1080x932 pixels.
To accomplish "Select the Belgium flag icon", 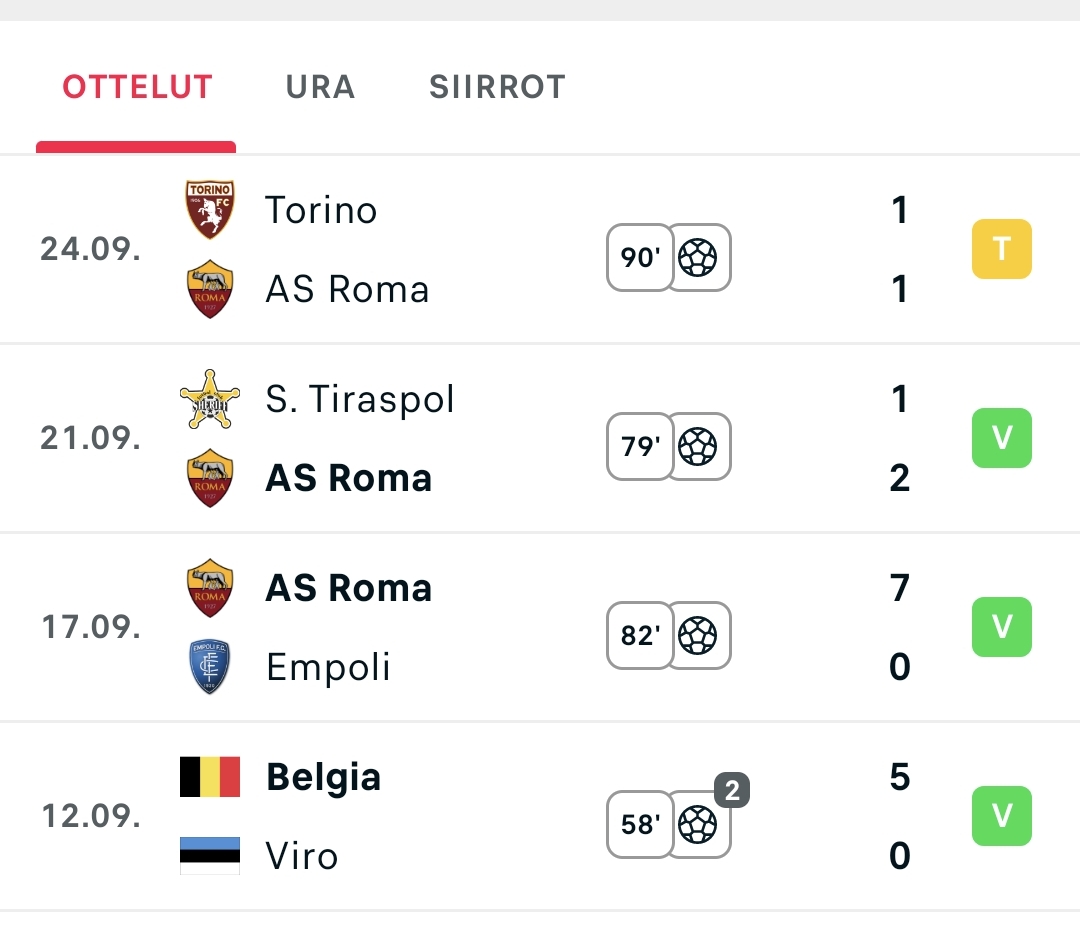I will [210, 776].
